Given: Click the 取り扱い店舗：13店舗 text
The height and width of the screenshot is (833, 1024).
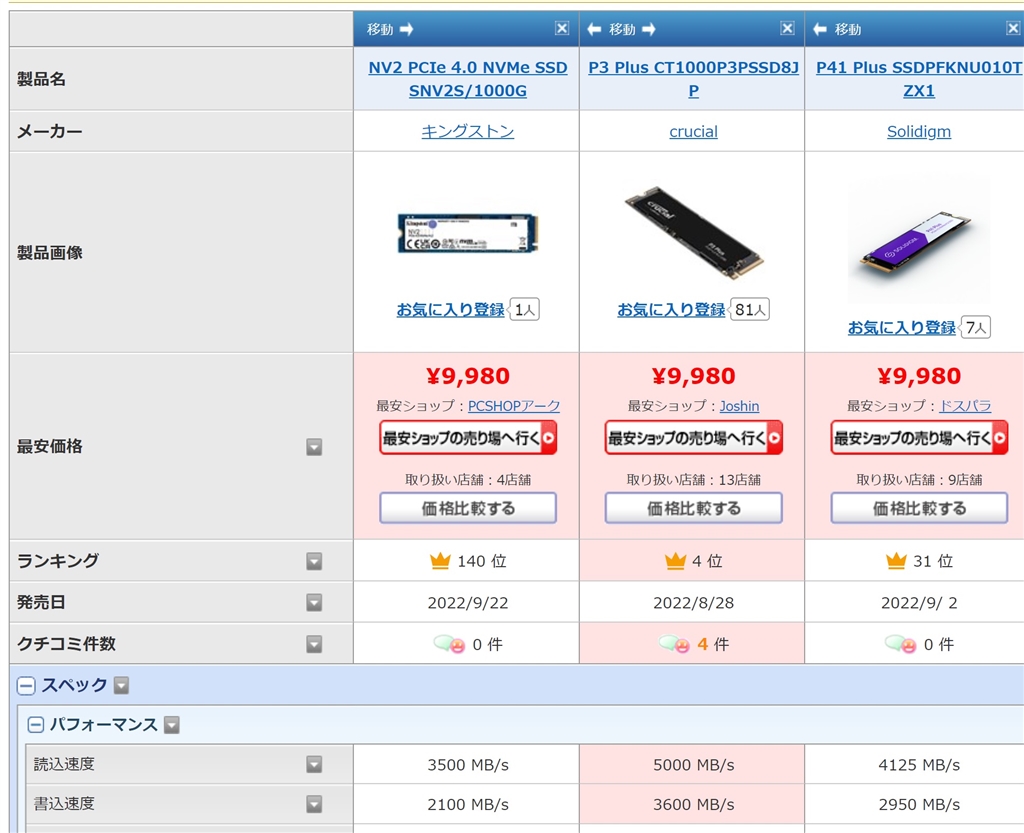Looking at the screenshot, I should 694,480.
